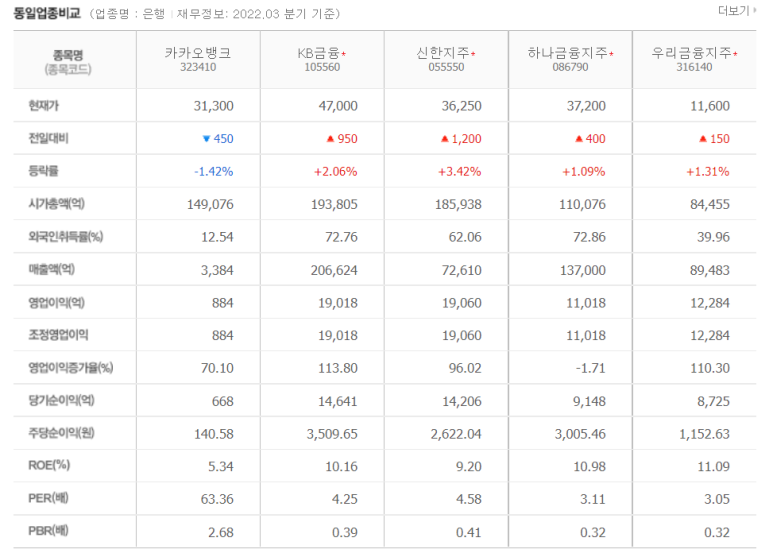This screenshot has width=773, height=557.
Task: Open the 신한지주 stock link
Action: tap(442, 53)
